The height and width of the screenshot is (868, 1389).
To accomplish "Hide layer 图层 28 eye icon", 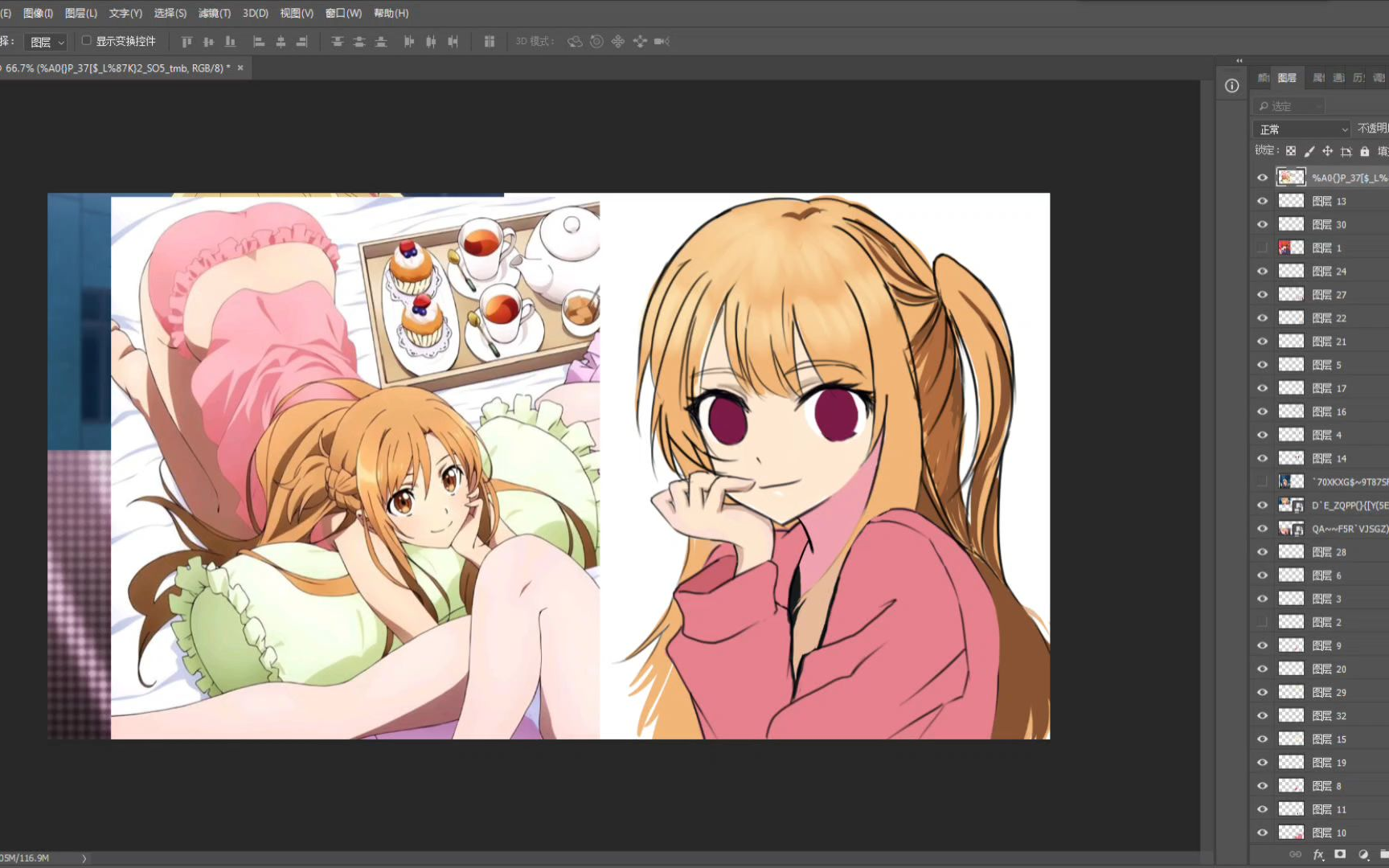I will 1262,552.
